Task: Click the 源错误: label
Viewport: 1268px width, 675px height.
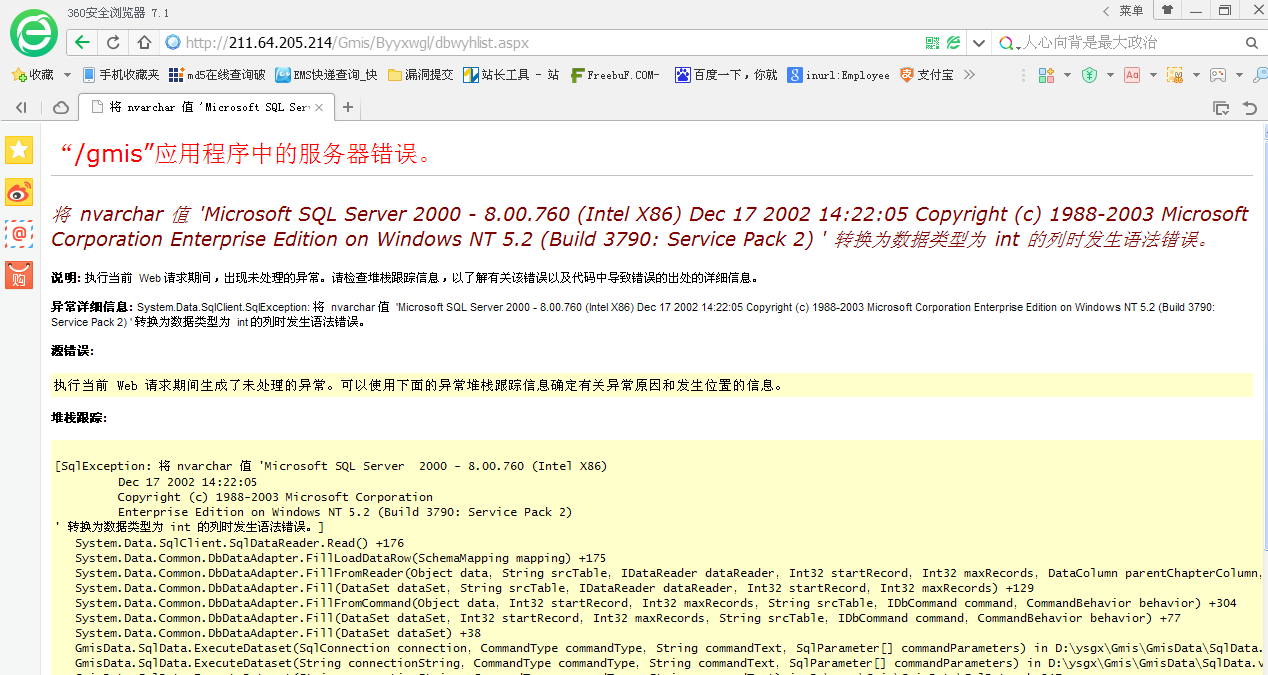Action: click(72, 350)
